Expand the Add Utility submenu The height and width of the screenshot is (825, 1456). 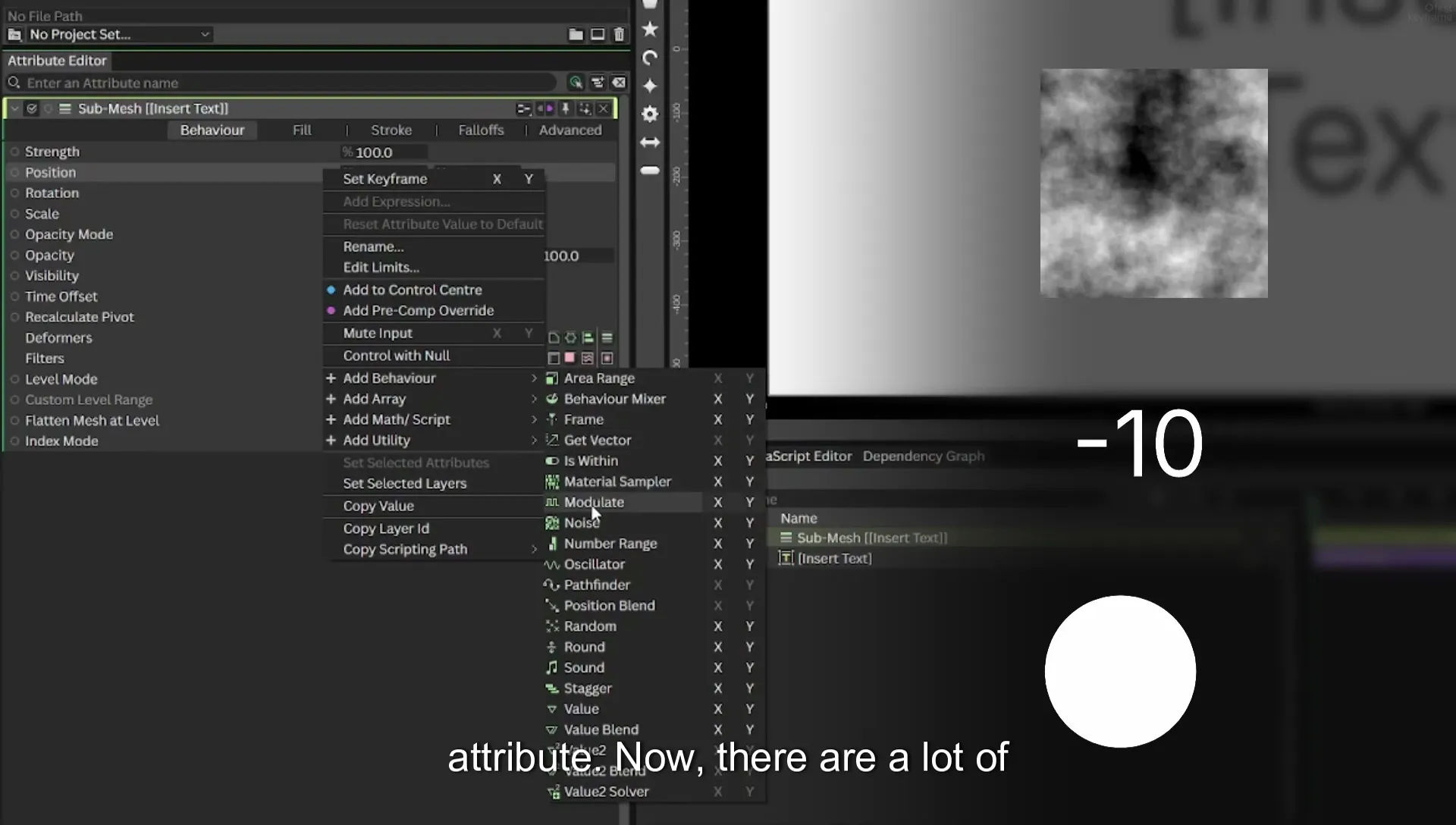tap(434, 441)
